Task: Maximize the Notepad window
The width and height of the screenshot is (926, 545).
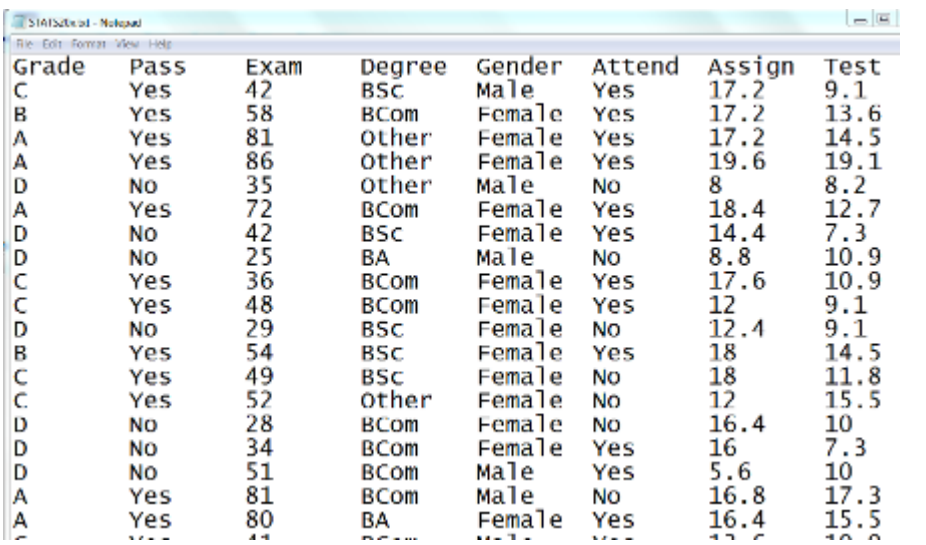Action: click(884, 20)
